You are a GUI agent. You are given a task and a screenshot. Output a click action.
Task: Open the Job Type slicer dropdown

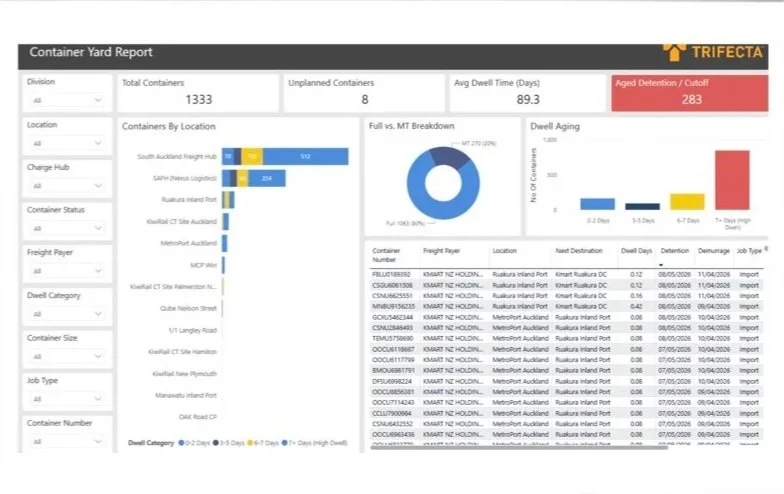pyautogui.click(x=67, y=399)
